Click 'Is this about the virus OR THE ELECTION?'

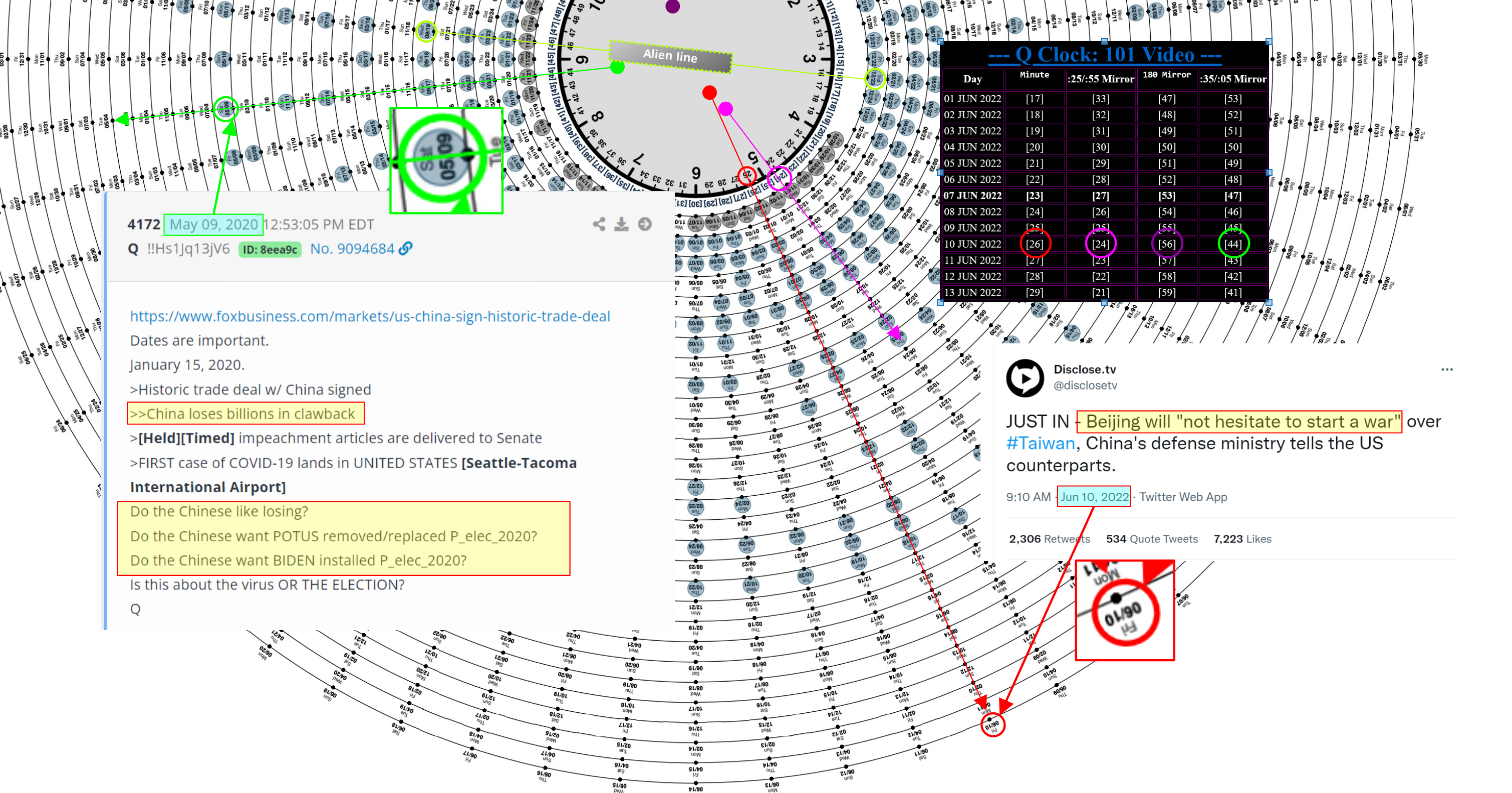coord(267,584)
